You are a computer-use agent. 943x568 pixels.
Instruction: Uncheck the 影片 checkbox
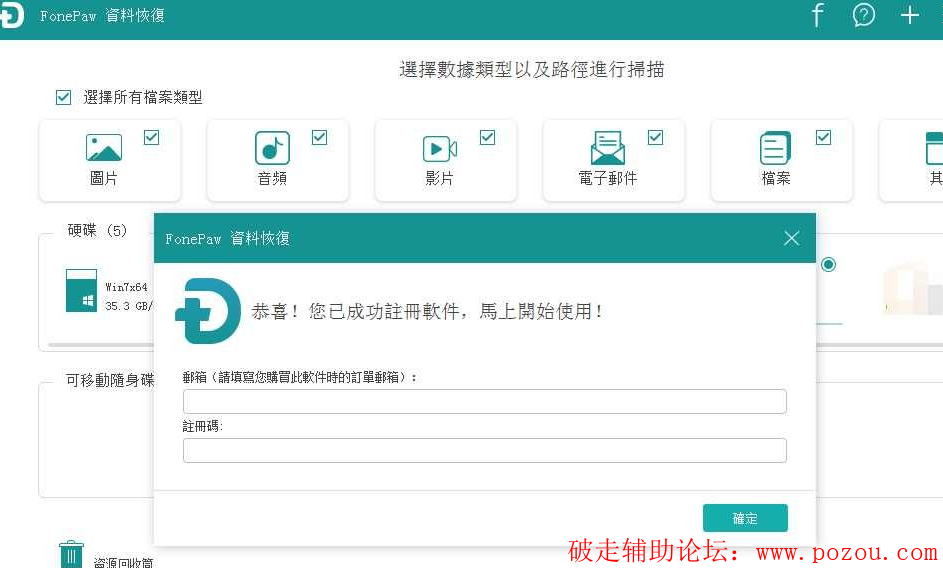point(488,138)
